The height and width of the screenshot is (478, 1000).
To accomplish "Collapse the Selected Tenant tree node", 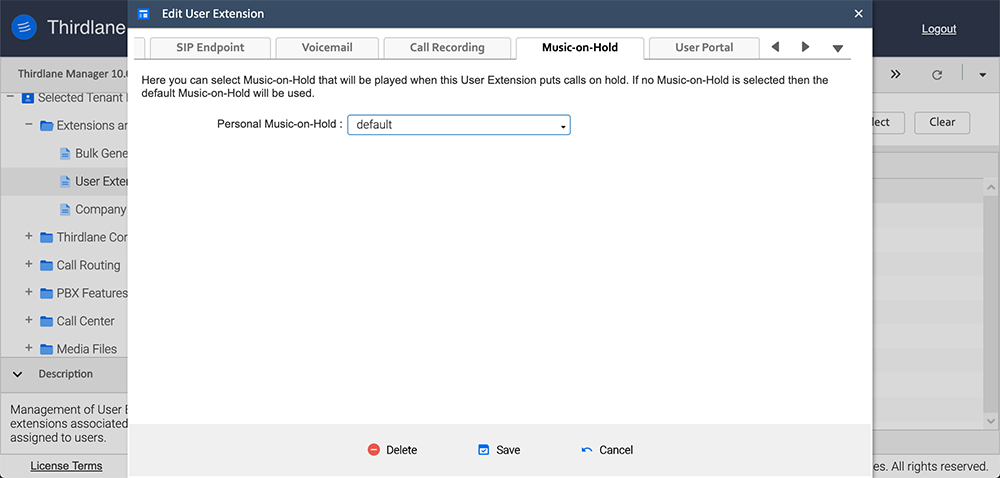I will [10, 96].
